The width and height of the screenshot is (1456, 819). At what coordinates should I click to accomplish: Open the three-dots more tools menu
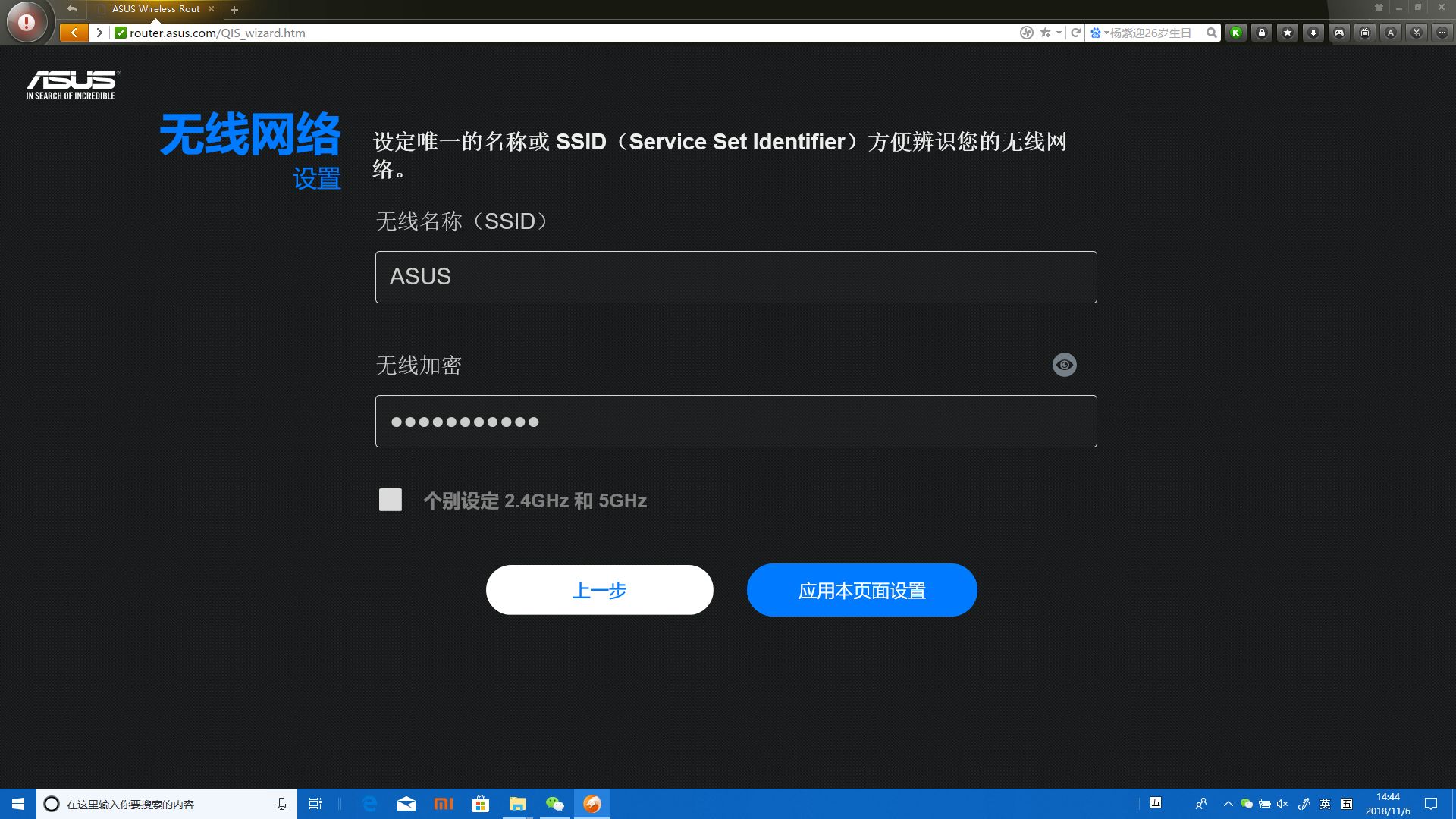tap(1442, 33)
